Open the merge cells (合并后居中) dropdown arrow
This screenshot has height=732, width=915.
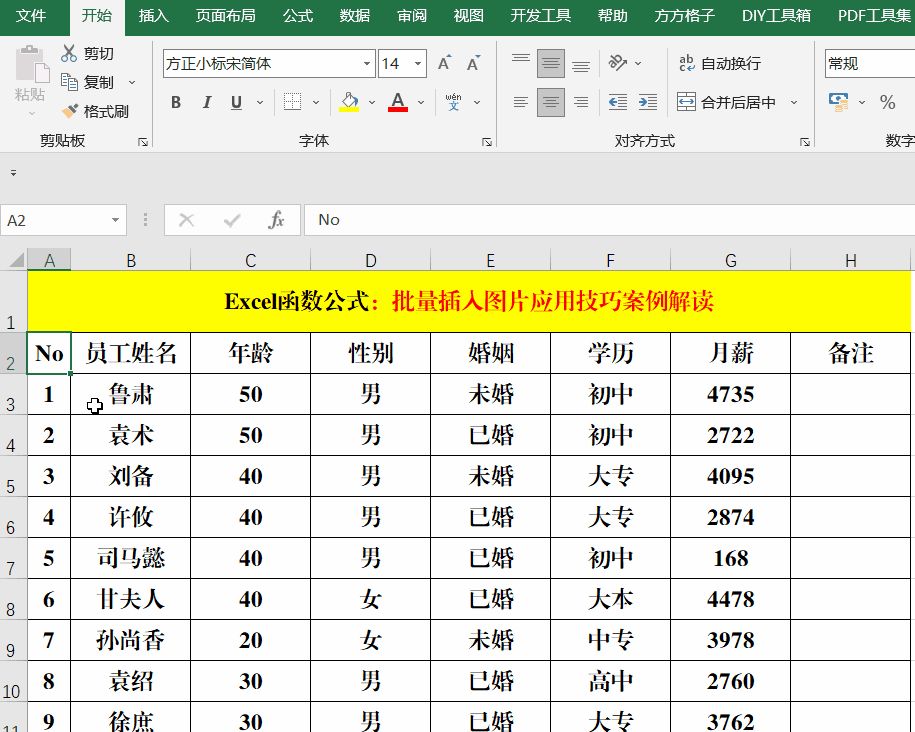pos(794,102)
